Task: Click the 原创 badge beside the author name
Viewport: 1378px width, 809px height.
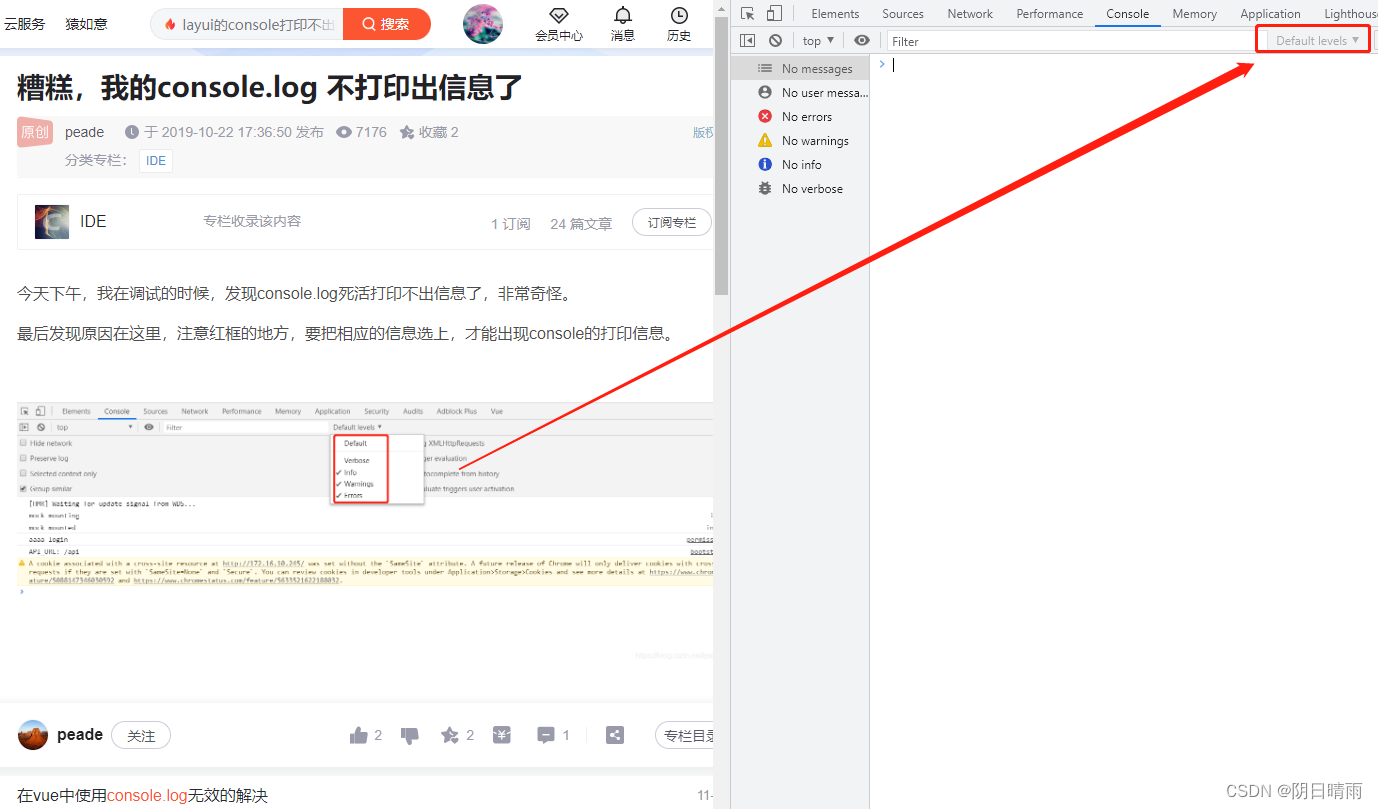Action: (35, 132)
